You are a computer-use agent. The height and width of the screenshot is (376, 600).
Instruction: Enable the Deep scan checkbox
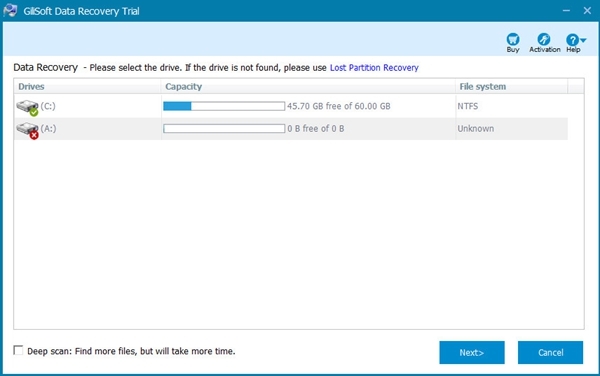[x=18, y=350]
